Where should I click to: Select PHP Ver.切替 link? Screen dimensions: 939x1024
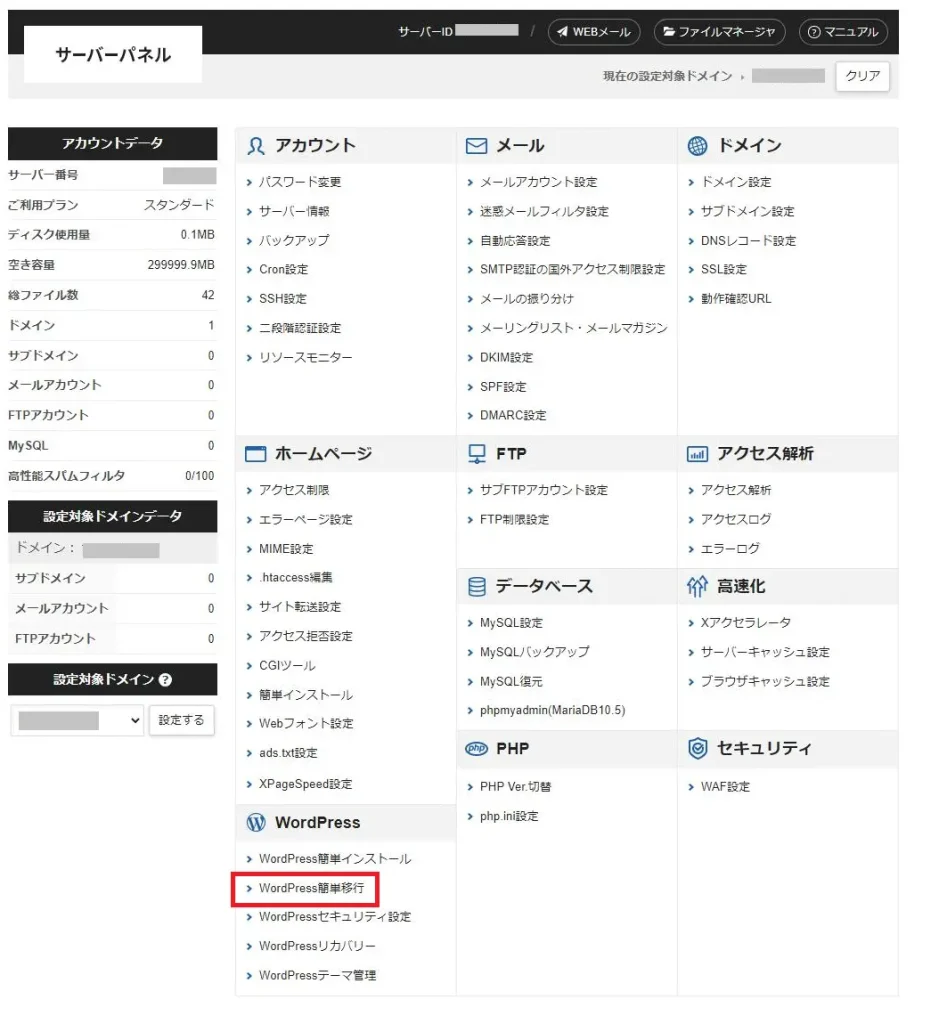pyautogui.click(x=515, y=787)
